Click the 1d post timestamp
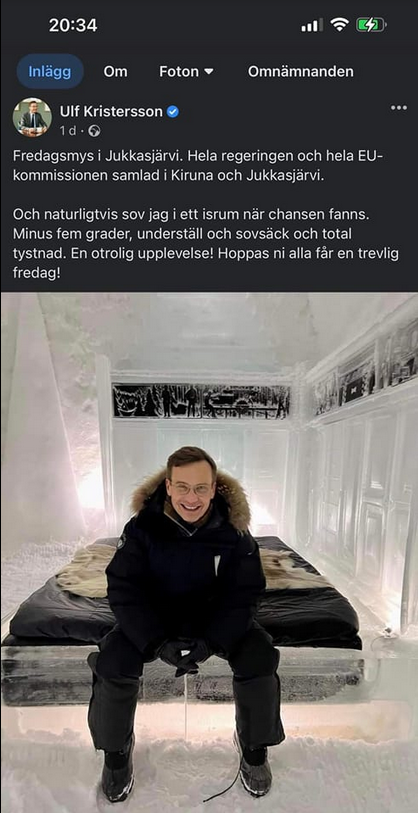This screenshot has width=418, height=813. pyautogui.click(x=67, y=131)
